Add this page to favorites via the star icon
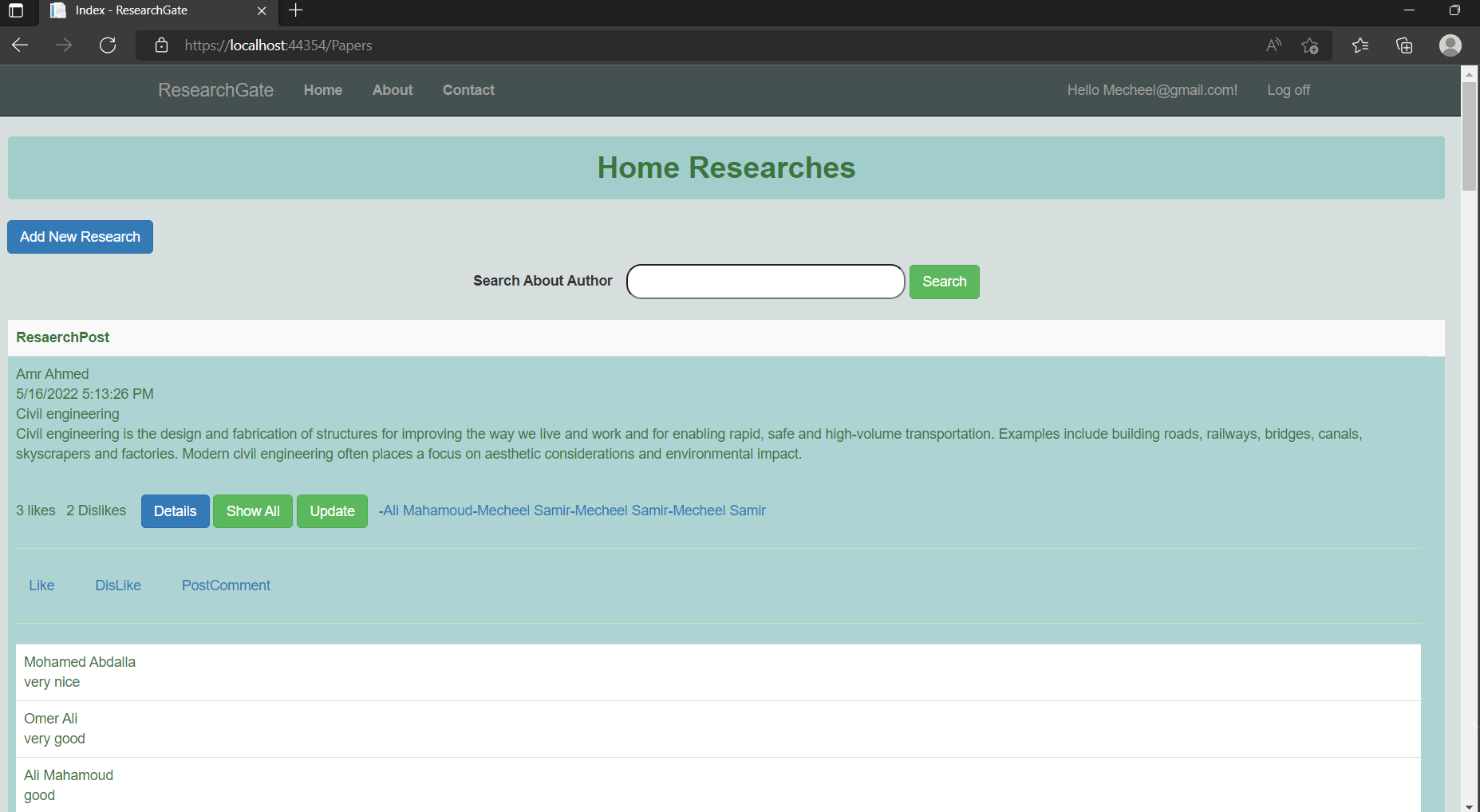1480x812 pixels. click(x=1310, y=45)
